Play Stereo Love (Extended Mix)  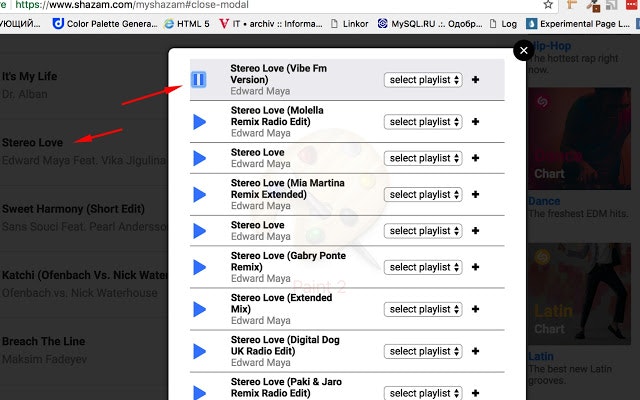tap(199, 309)
